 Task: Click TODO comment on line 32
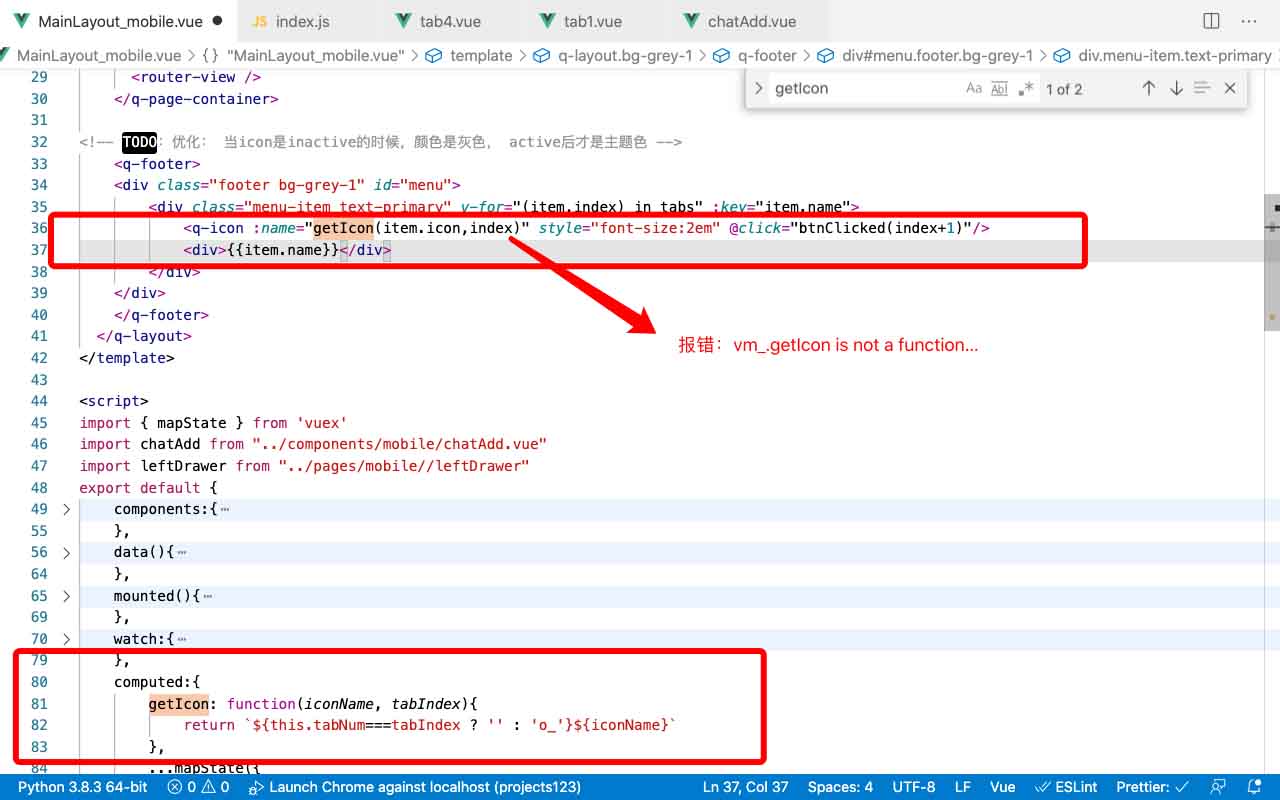pos(140,142)
